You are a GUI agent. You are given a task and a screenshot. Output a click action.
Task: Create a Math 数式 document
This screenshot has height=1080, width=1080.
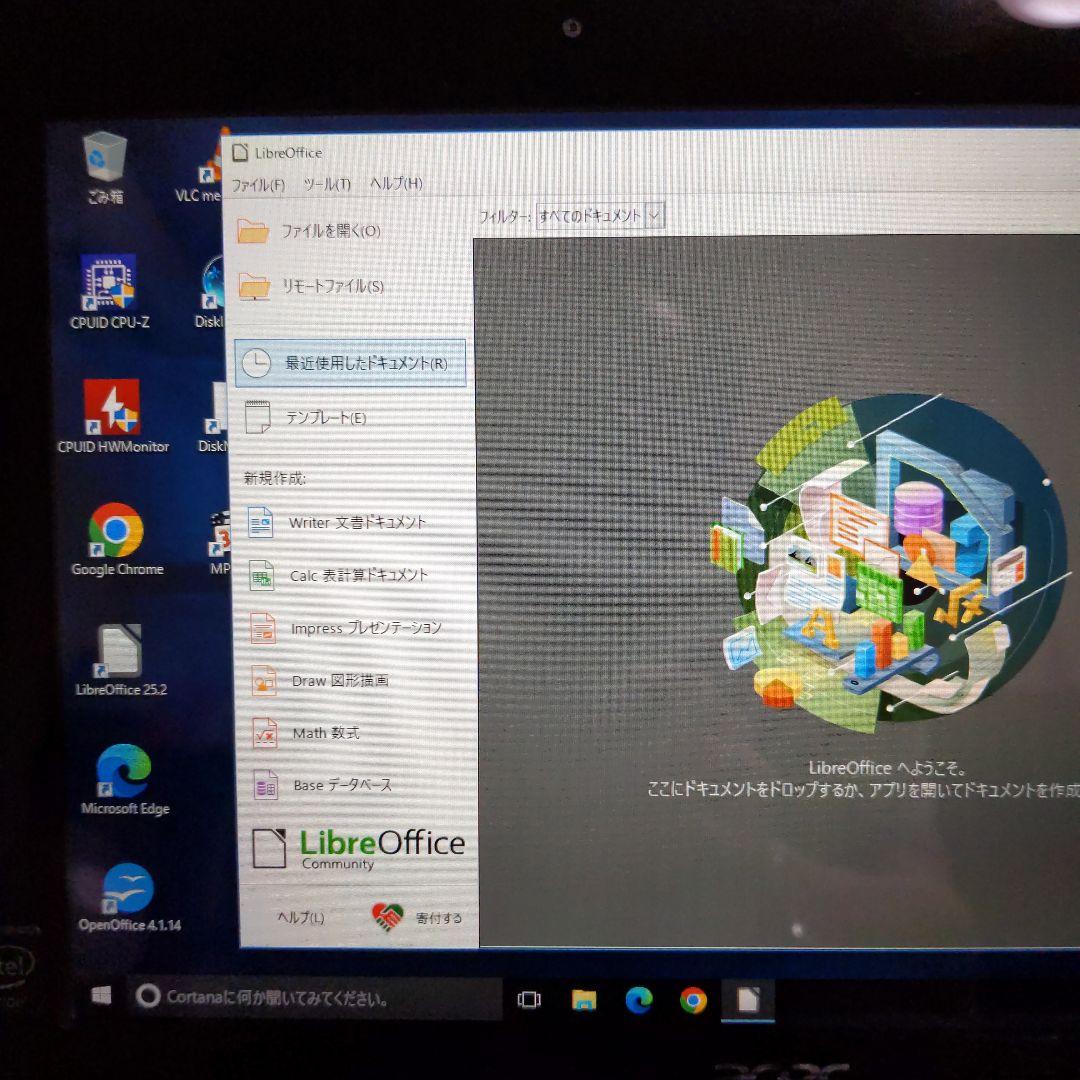click(x=326, y=733)
